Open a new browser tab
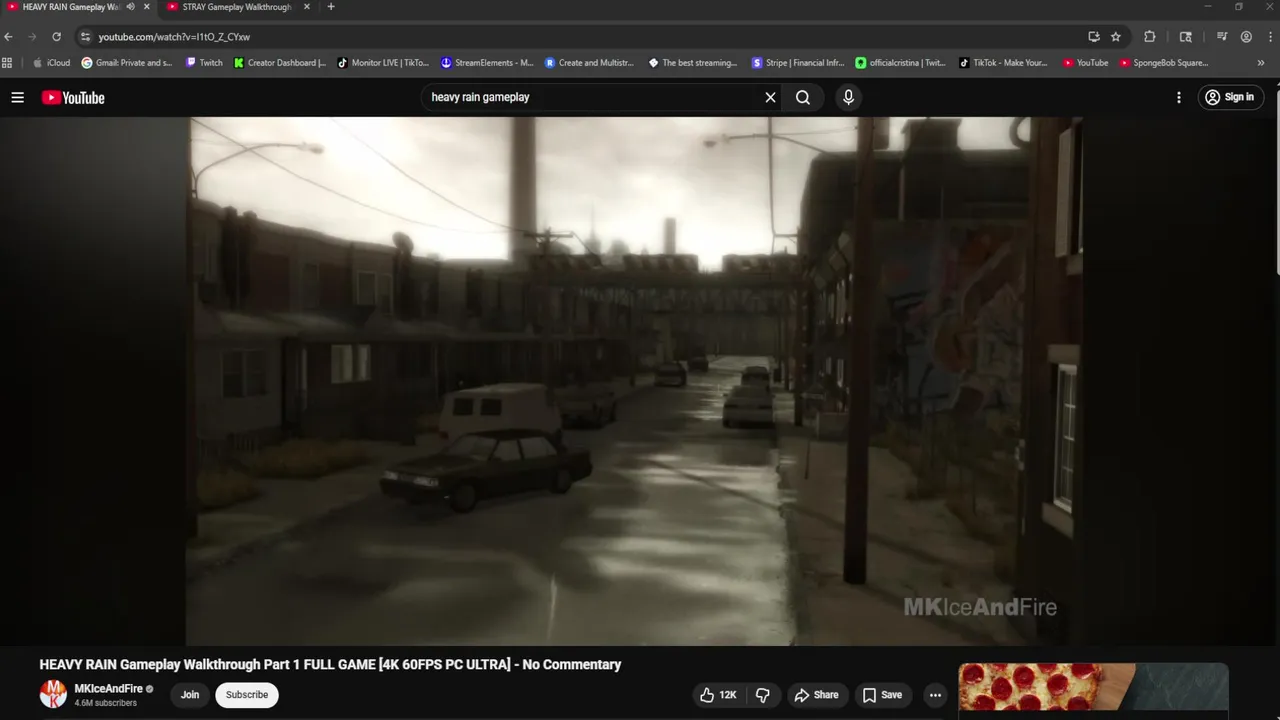This screenshot has width=1280, height=720. click(331, 7)
